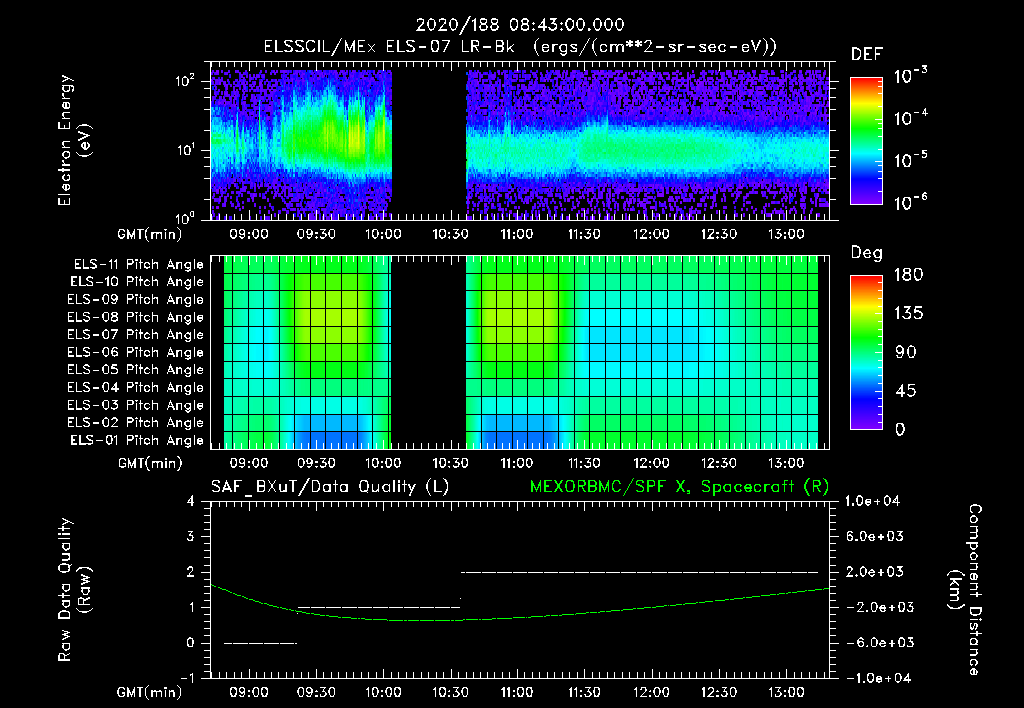Select the ELS-07 Pitch Angle row label
Image resolution: width=1024 pixels, height=708 pixels.
point(136,335)
